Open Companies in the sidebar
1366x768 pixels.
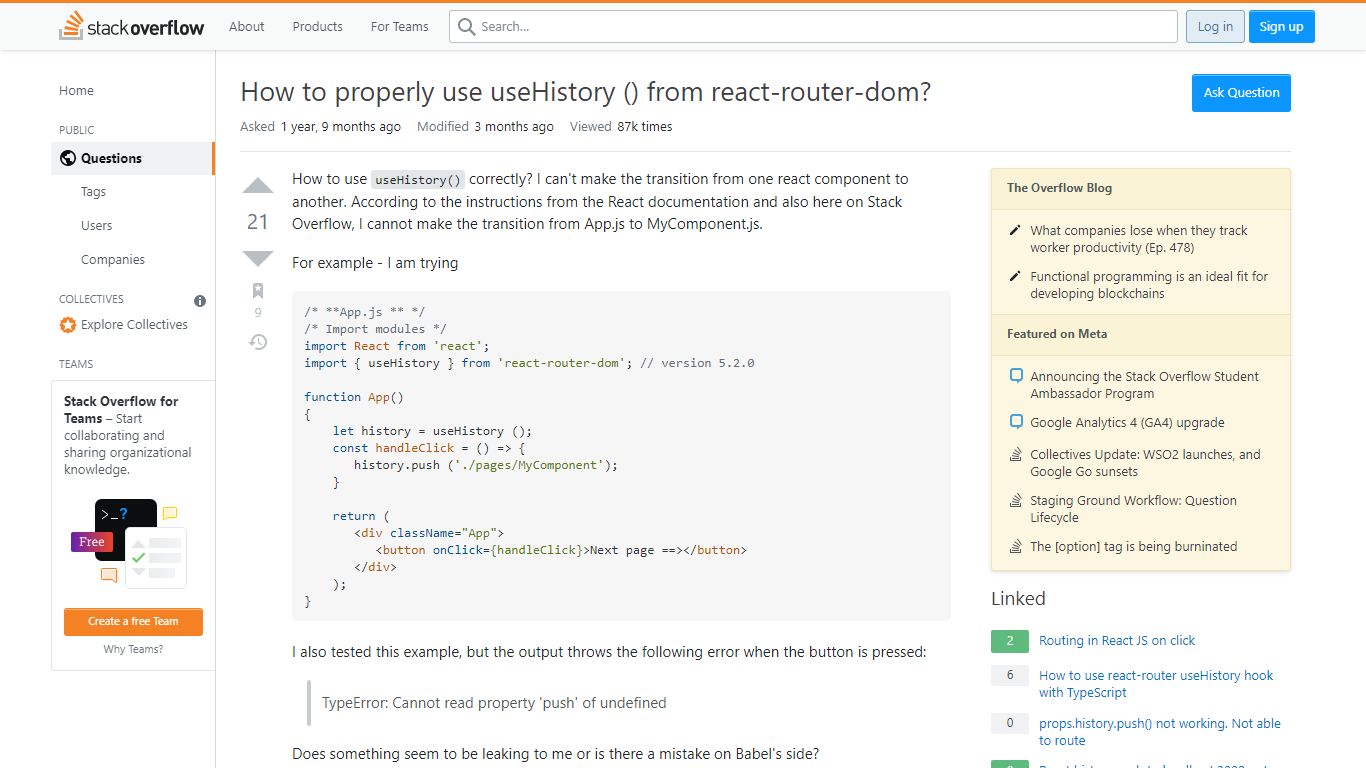click(x=113, y=260)
